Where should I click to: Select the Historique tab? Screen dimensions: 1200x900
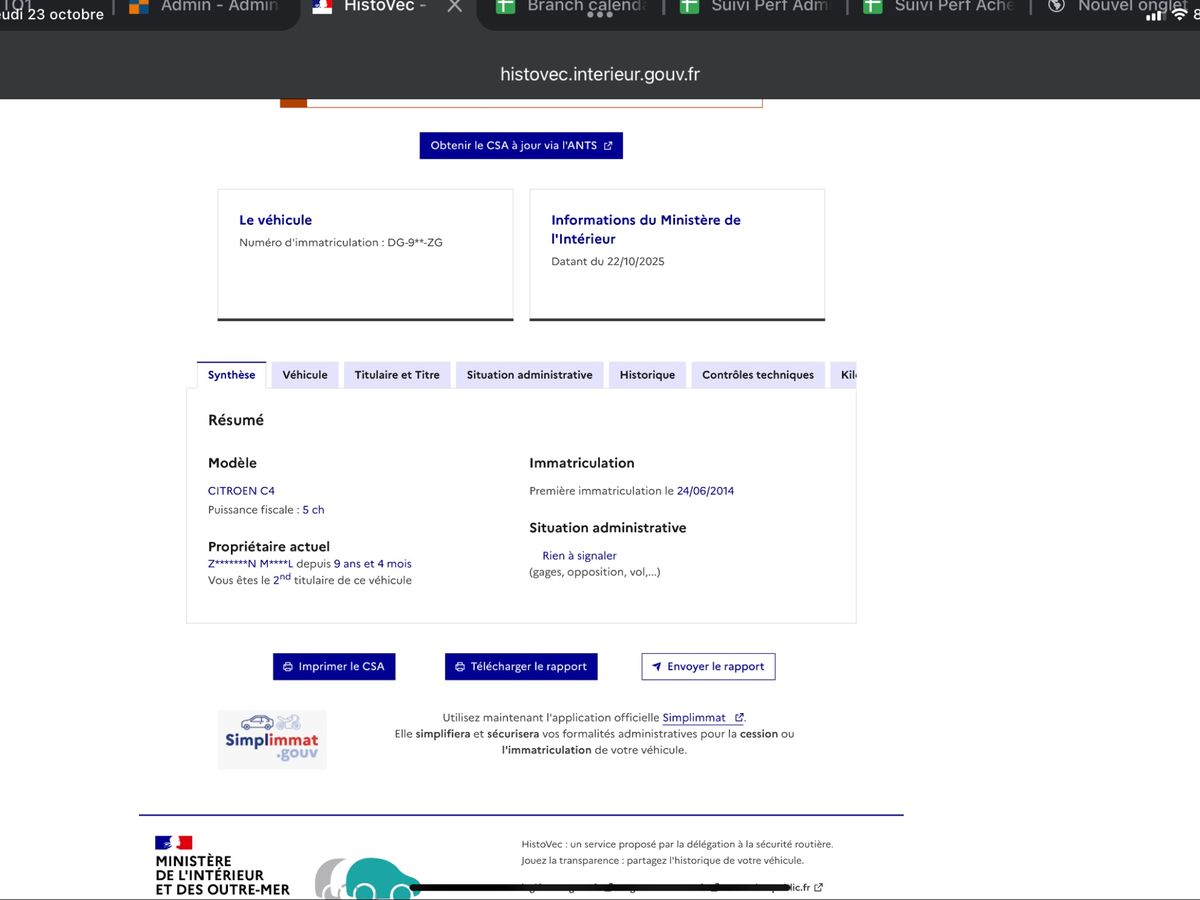coord(647,374)
